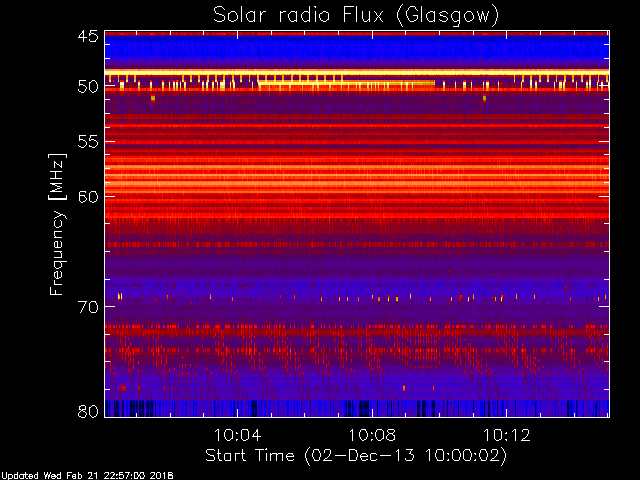Click the 'Solar radio Flux (Glasgow)' title
This screenshot has height=480, width=640.
[x=356, y=15]
